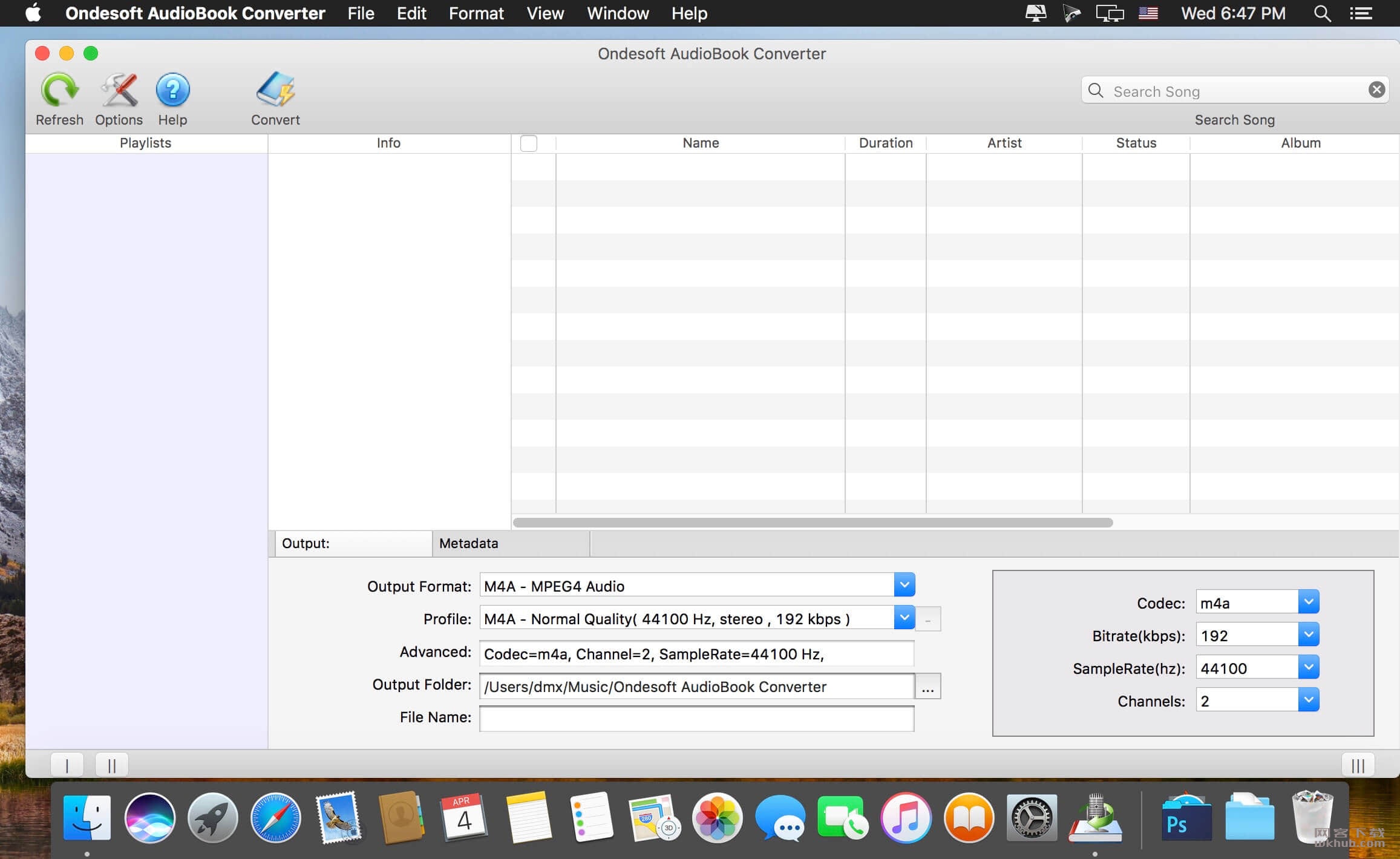Open Launchpad rocket icon in Dock
The height and width of the screenshot is (859, 1400).
click(212, 818)
